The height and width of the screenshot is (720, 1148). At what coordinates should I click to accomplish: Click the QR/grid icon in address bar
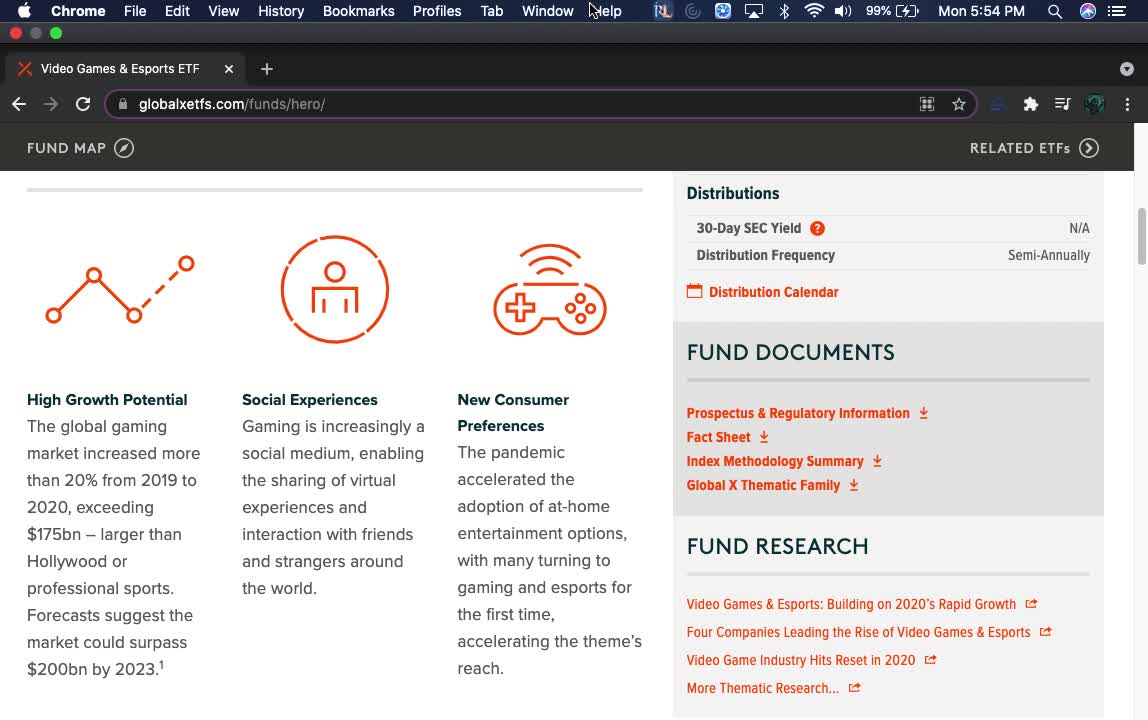click(927, 104)
